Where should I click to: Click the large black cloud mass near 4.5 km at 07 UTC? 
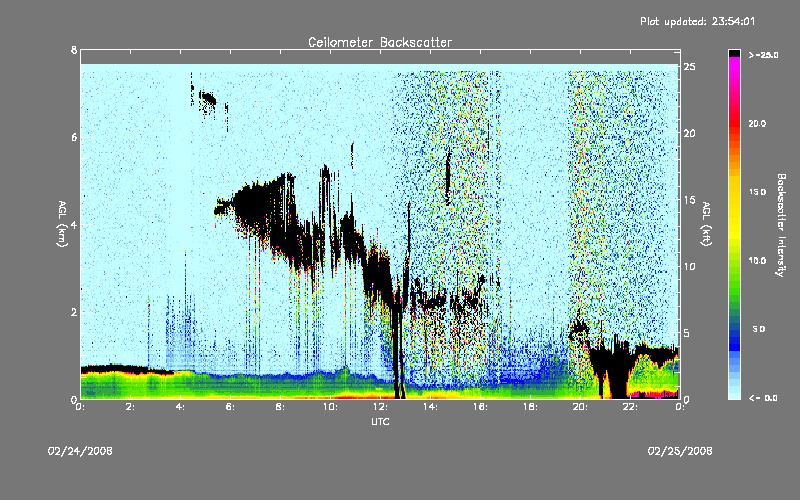pyautogui.click(x=255, y=204)
